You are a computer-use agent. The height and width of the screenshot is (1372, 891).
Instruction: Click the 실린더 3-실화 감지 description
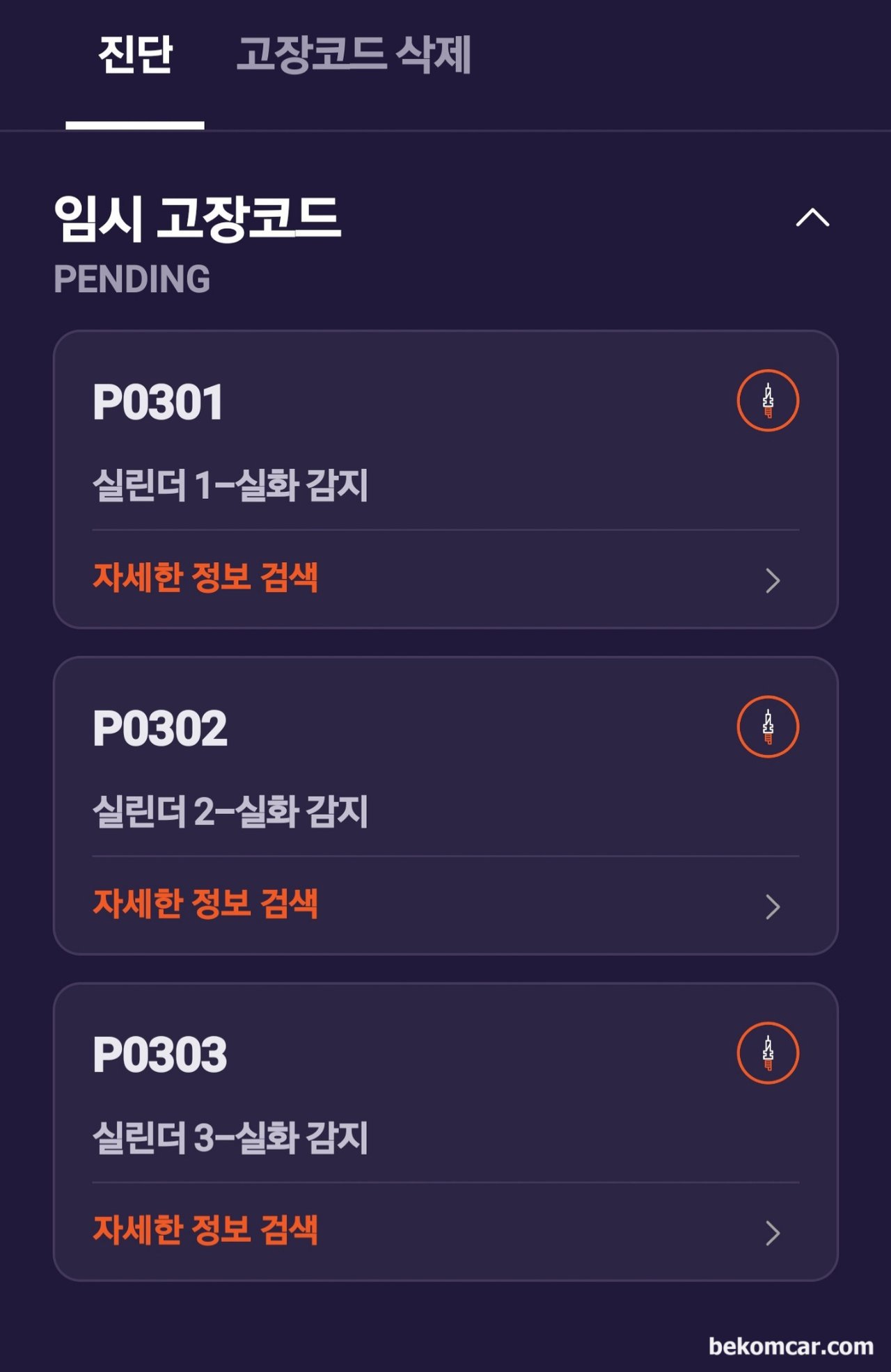pyautogui.click(x=230, y=1138)
